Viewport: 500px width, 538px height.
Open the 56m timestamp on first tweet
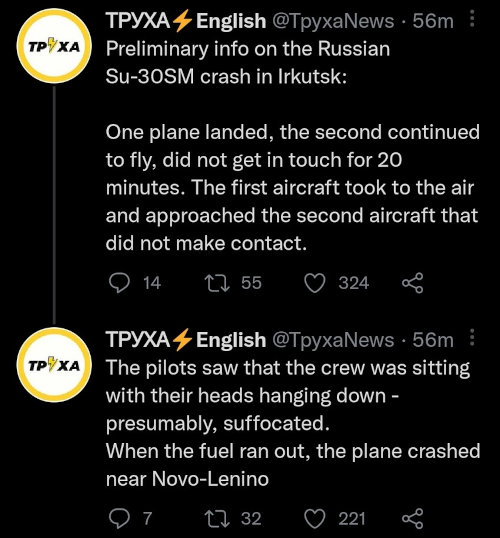pyautogui.click(x=433, y=21)
